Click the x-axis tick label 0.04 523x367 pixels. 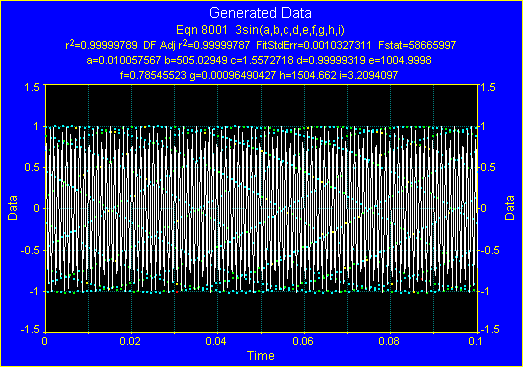click(x=217, y=341)
